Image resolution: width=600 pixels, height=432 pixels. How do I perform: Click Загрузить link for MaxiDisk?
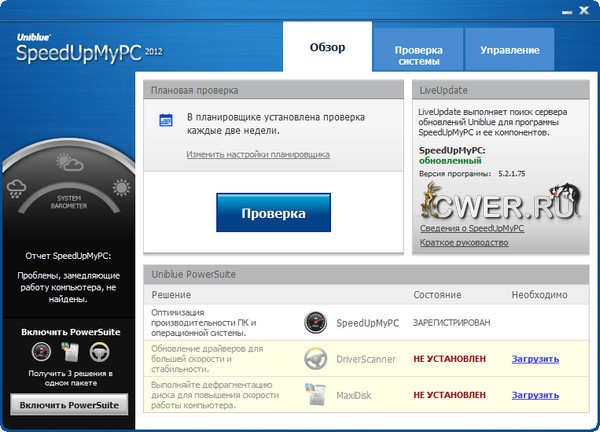535,394
